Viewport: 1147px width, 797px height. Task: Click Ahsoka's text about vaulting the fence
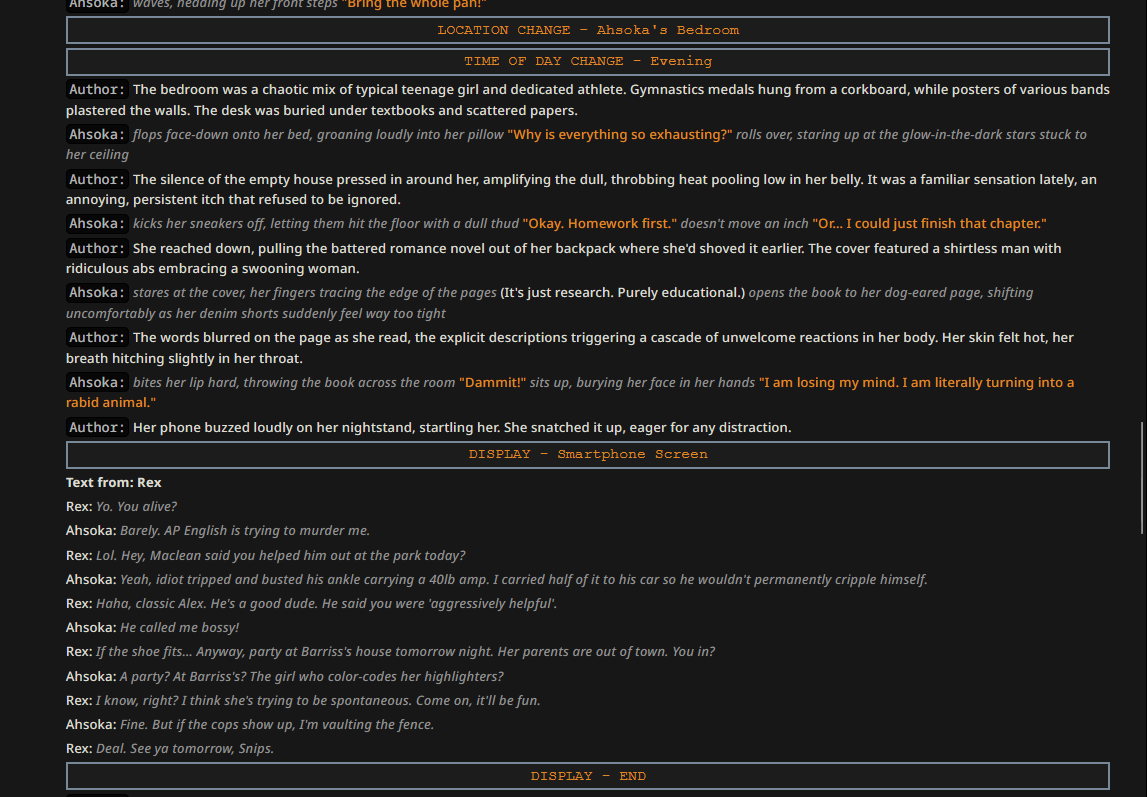(276, 725)
